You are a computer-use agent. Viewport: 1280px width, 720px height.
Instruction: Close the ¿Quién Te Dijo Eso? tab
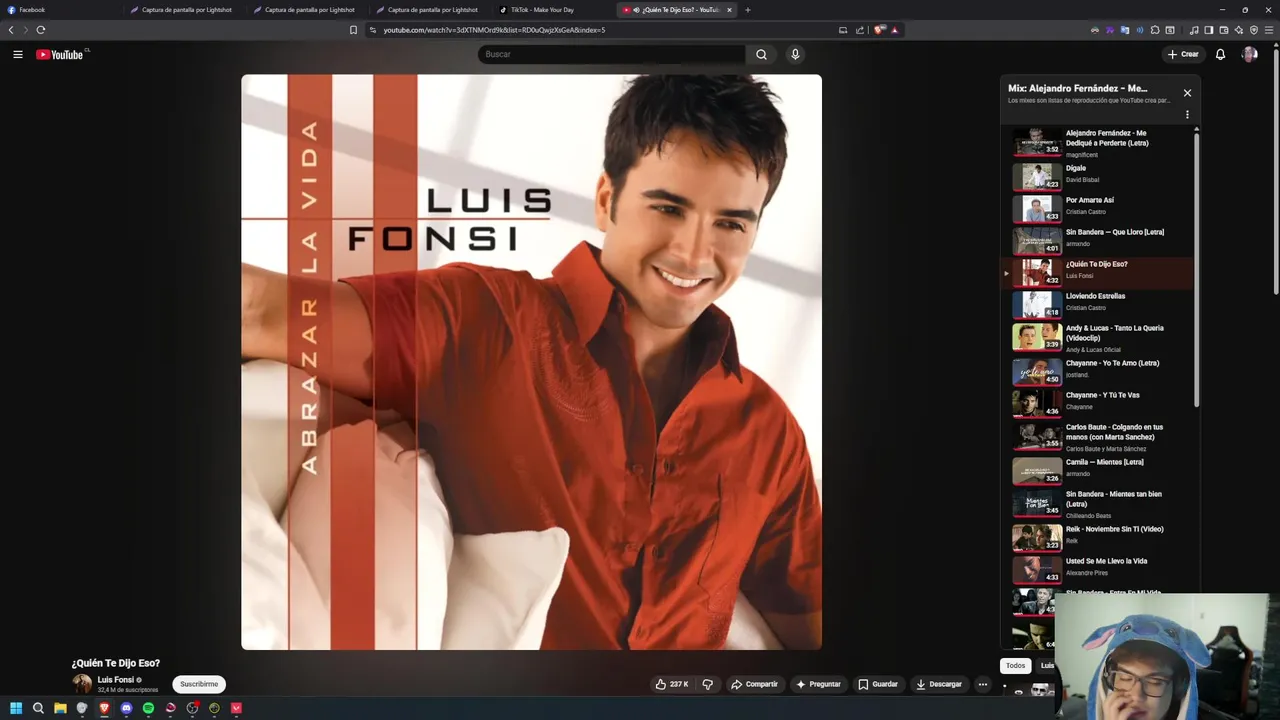click(729, 10)
